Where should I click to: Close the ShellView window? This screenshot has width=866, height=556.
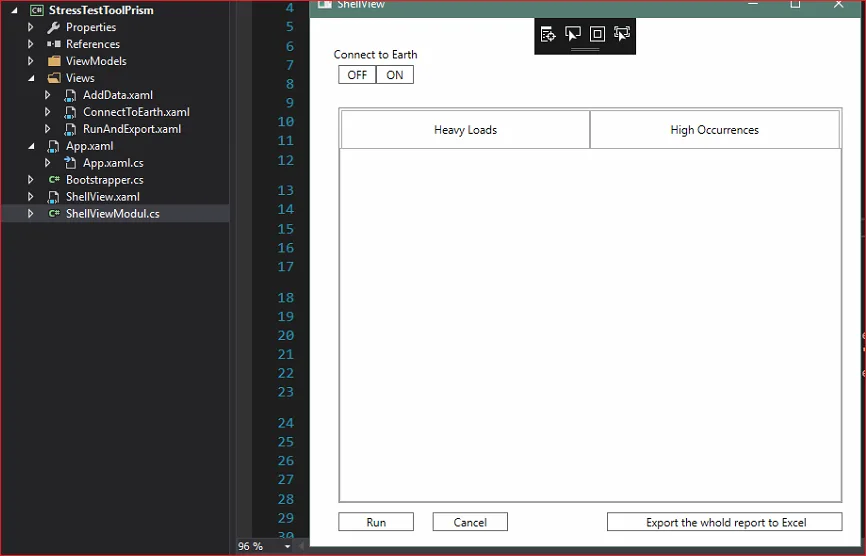coord(838,4)
